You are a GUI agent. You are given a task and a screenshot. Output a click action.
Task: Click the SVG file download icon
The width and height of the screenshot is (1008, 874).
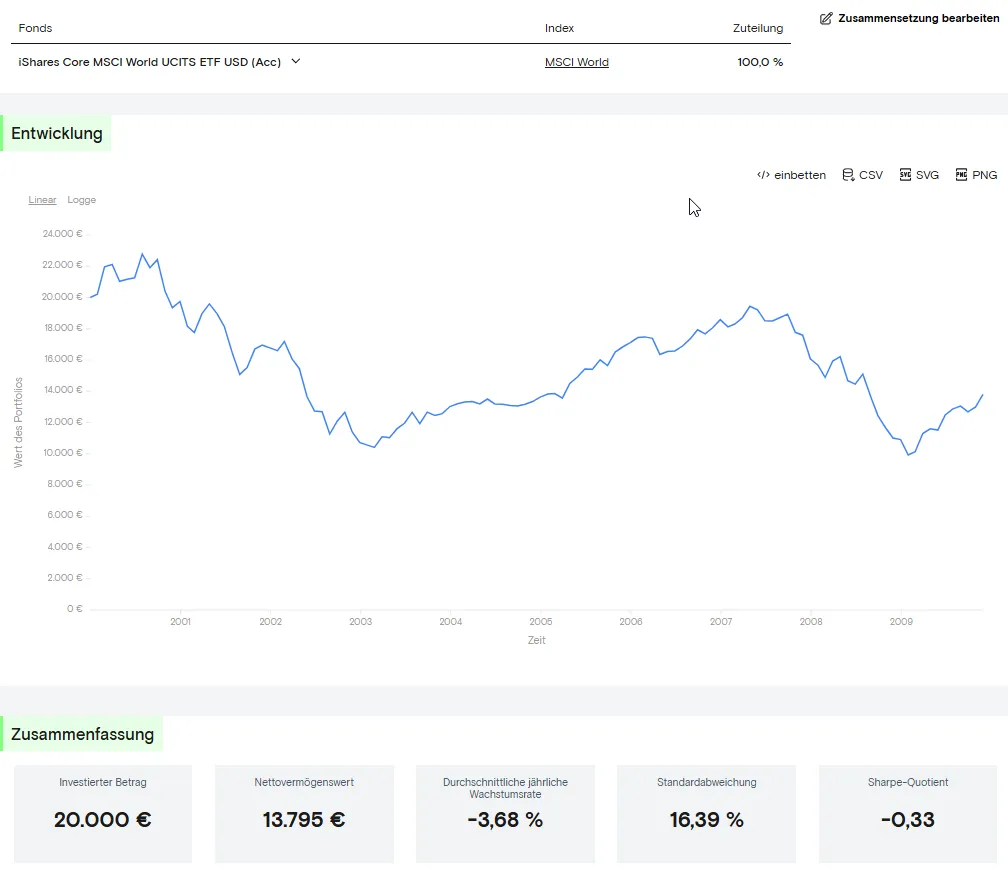coord(905,175)
